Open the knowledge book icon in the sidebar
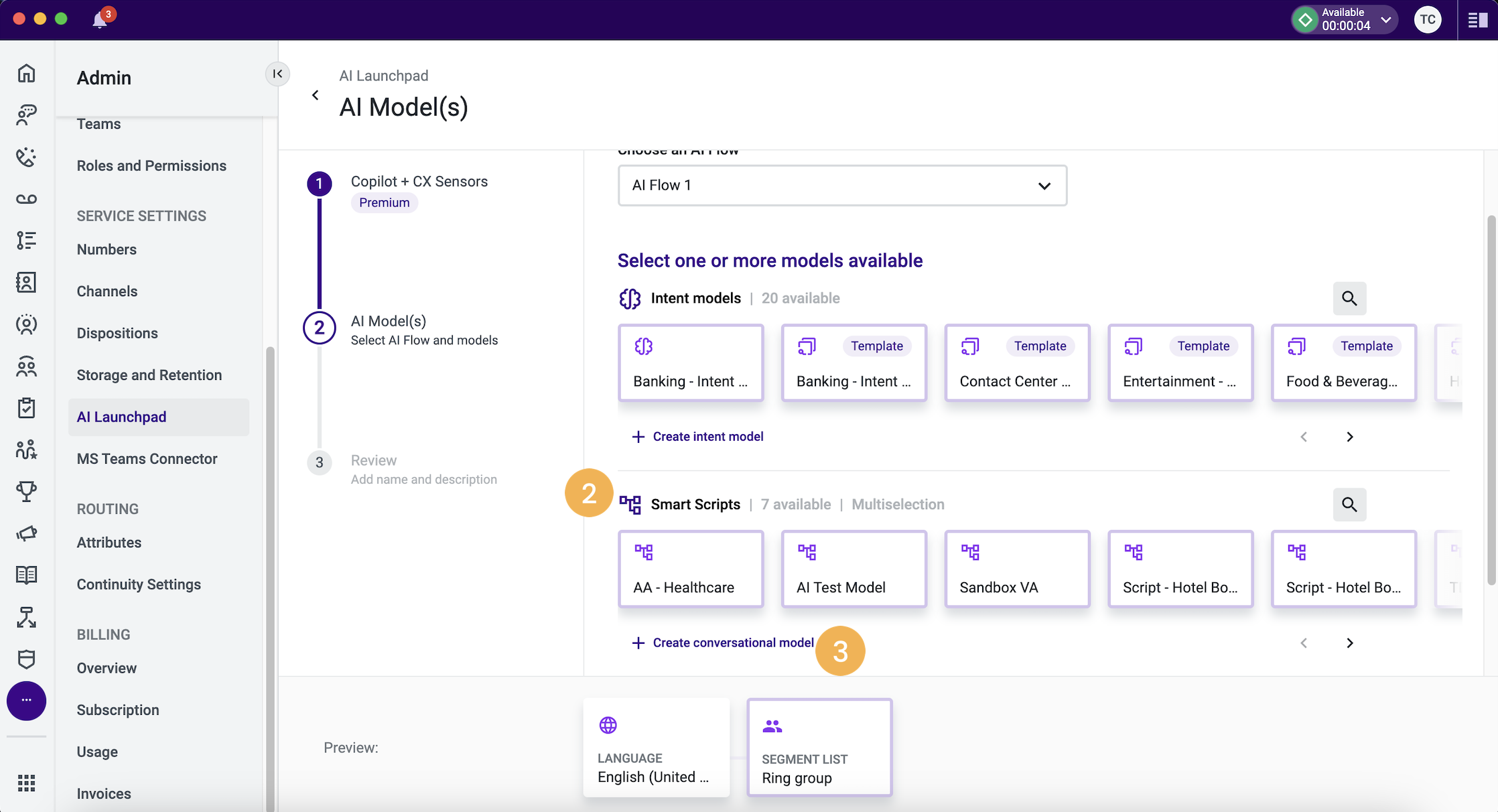 point(26,575)
